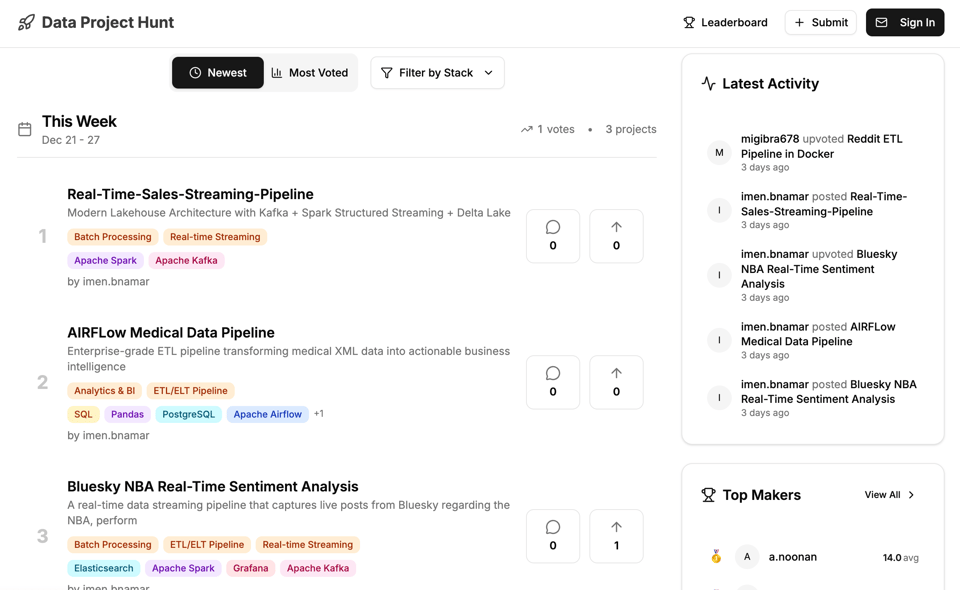Viewport: 960px width, 590px height.
Task: Click the Filter by Stack chevron arrow
Action: (x=489, y=73)
